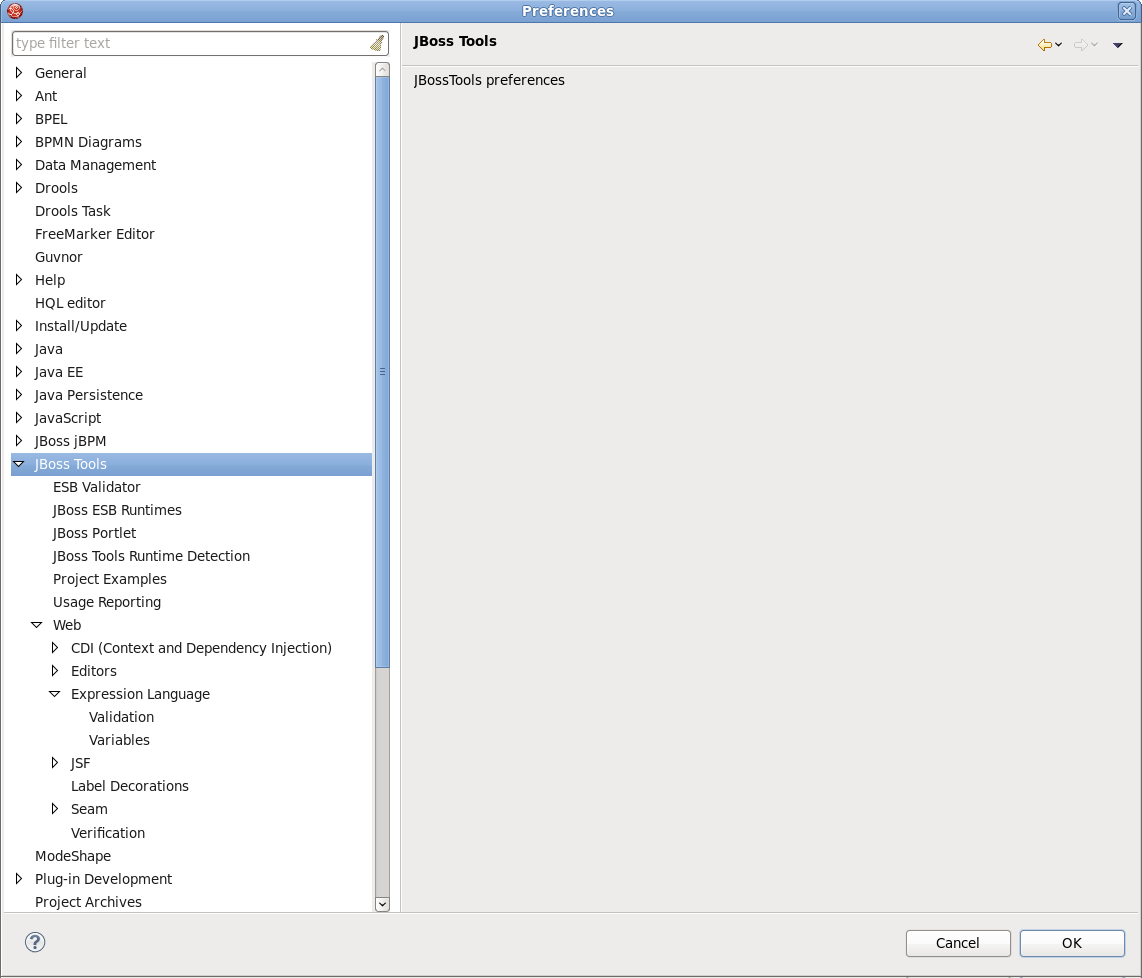Image resolution: width=1142 pixels, height=978 pixels.
Task: Click the type filter text field
Action: click(190, 43)
